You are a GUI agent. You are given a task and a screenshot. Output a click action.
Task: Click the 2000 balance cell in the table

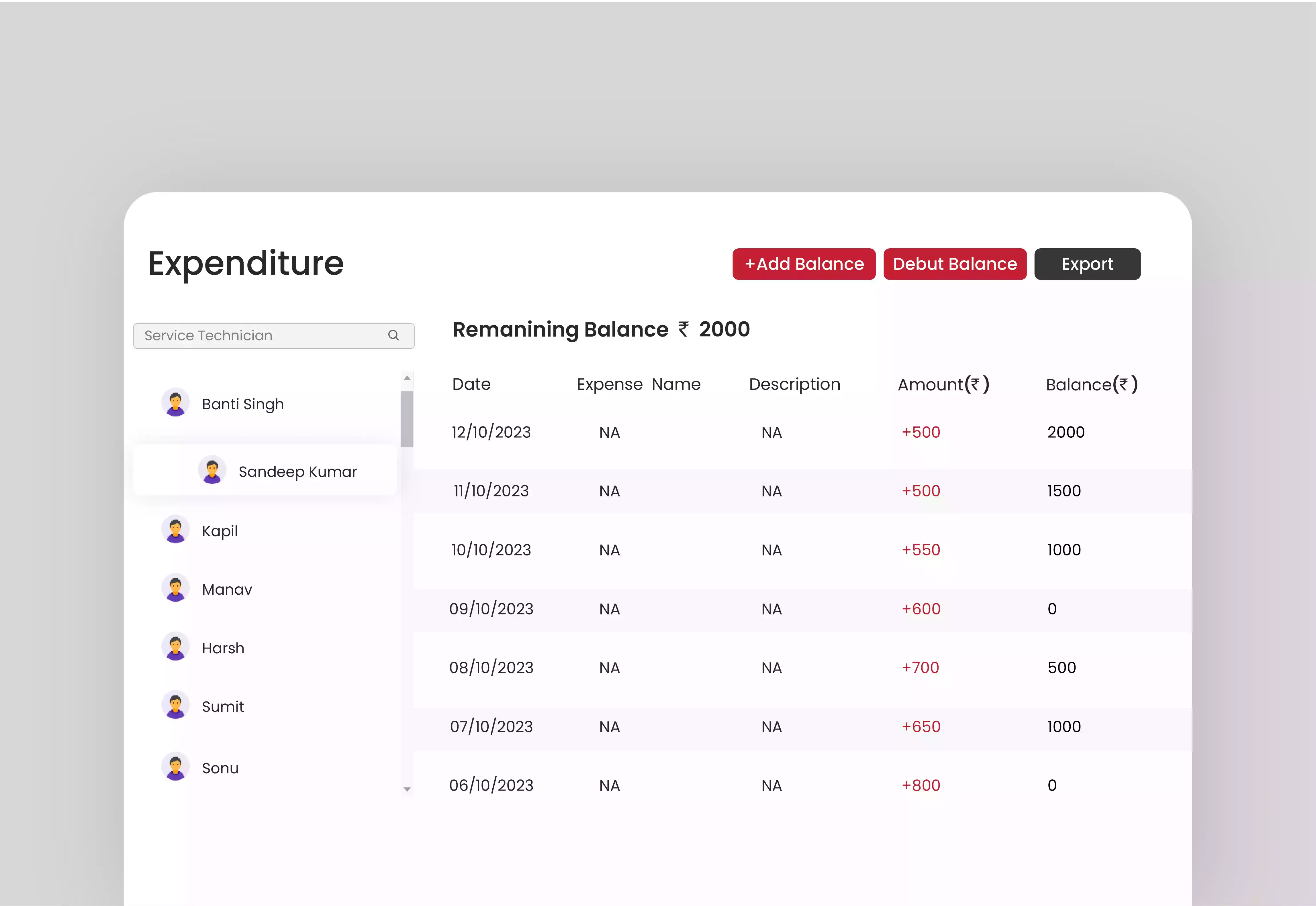tap(1066, 432)
